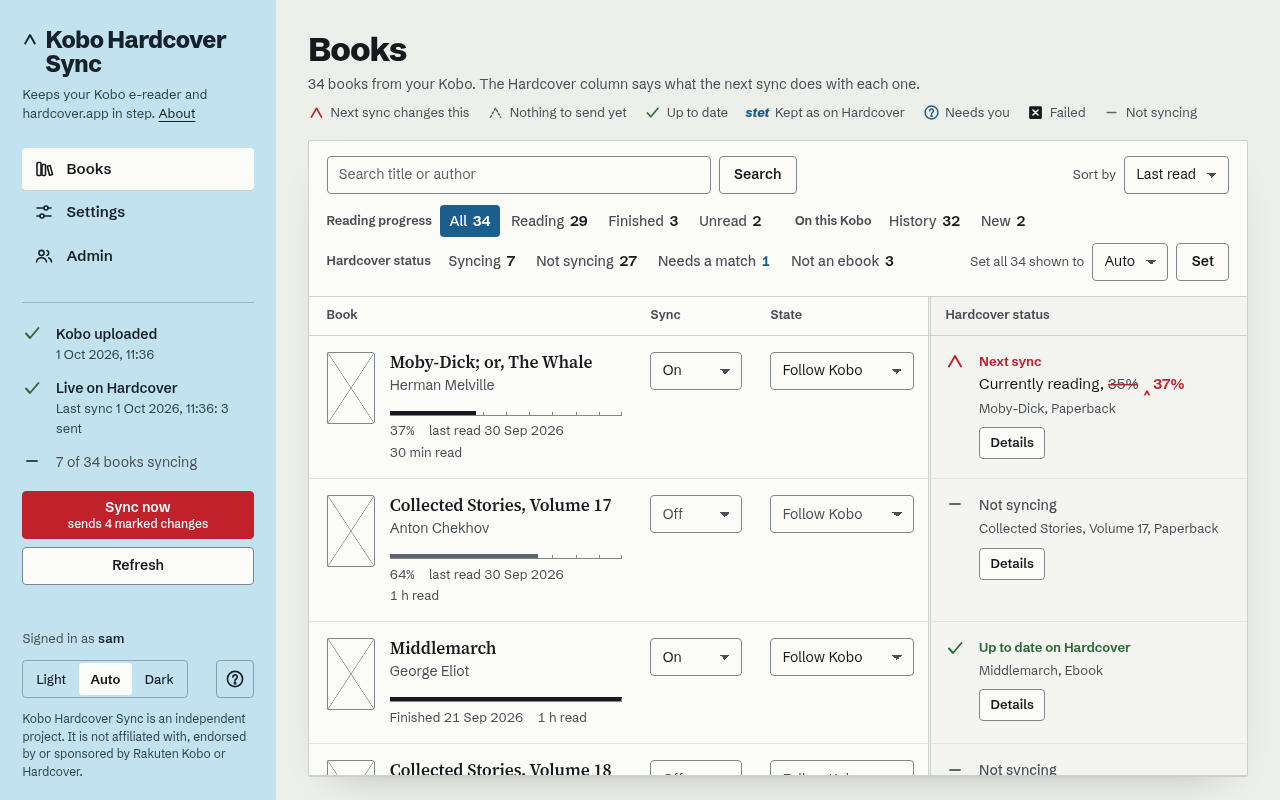Open the Books page in sidebar
The width and height of the screenshot is (1280, 800).
pos(138,169)
